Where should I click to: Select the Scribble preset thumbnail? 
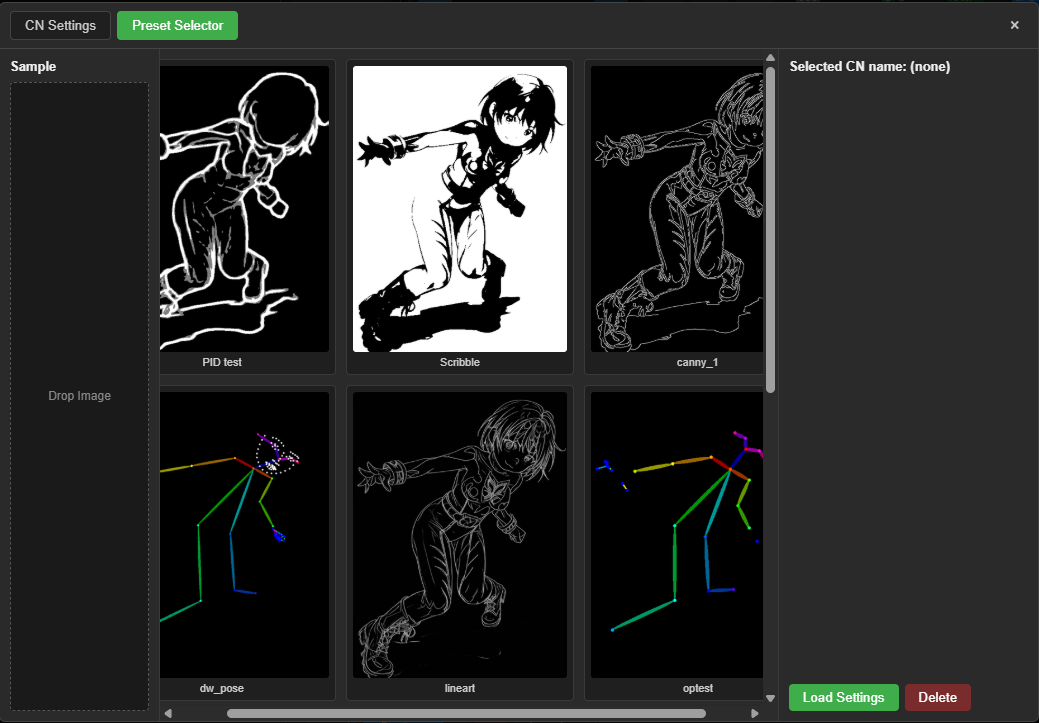point(460,209)
